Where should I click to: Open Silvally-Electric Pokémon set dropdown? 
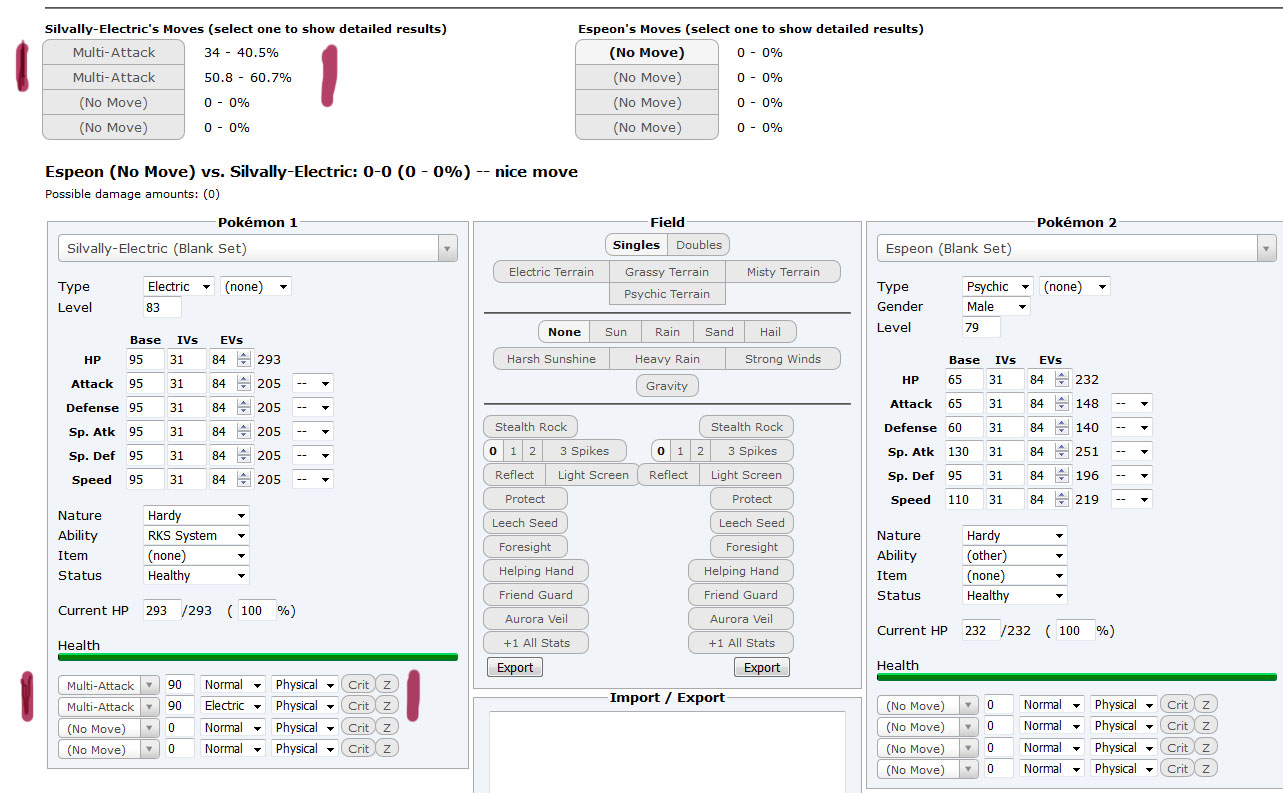[257, 248]
